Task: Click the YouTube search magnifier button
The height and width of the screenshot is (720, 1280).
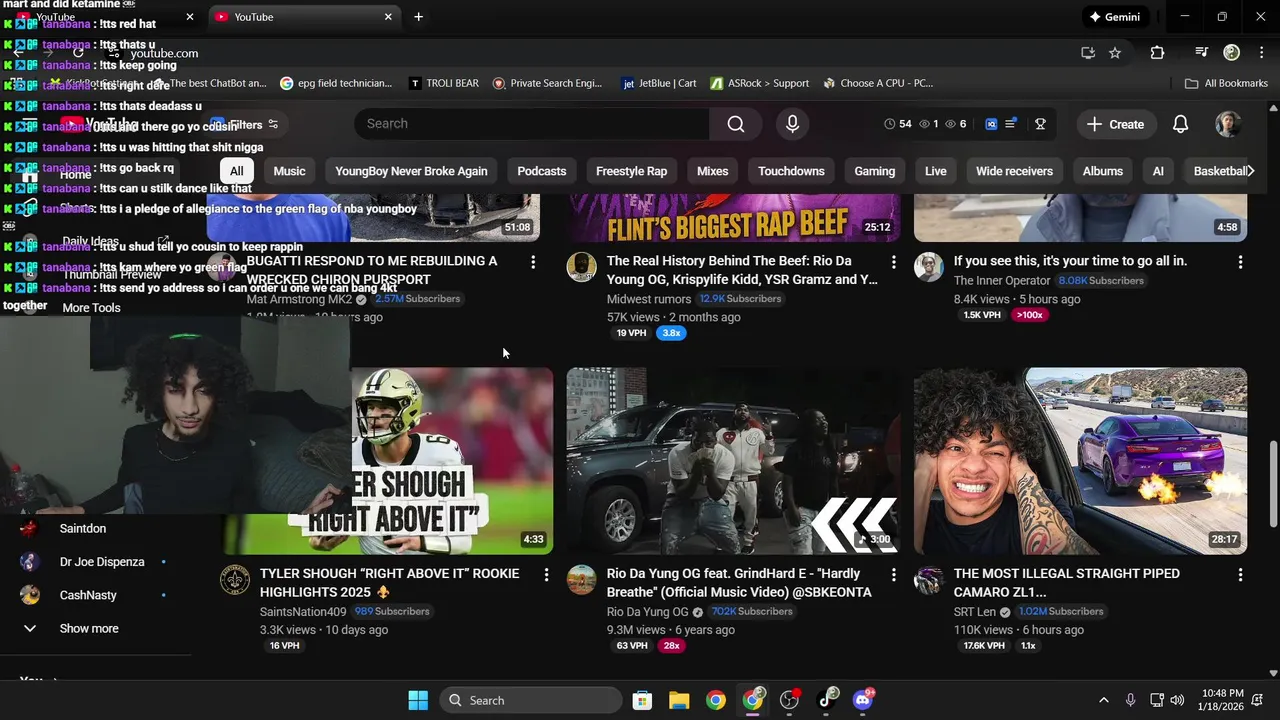Action: click(x=736, y=124)
